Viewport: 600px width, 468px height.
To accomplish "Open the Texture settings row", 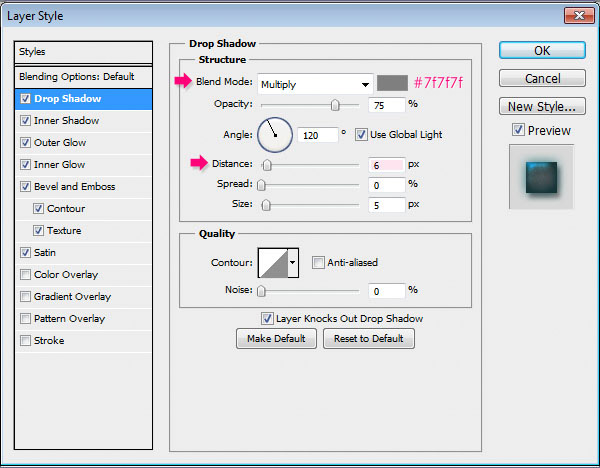I will 83,231.
